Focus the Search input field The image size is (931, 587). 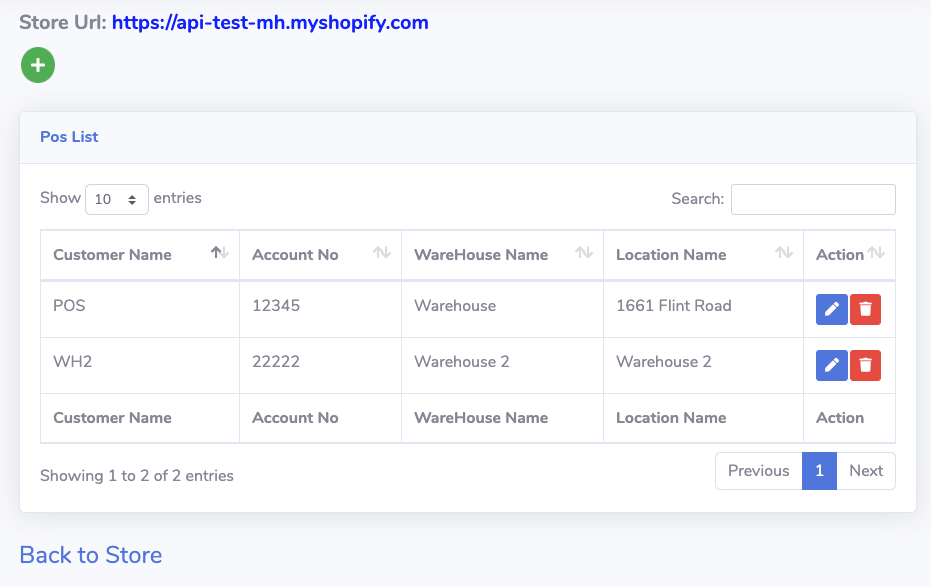tap(812, 199)
